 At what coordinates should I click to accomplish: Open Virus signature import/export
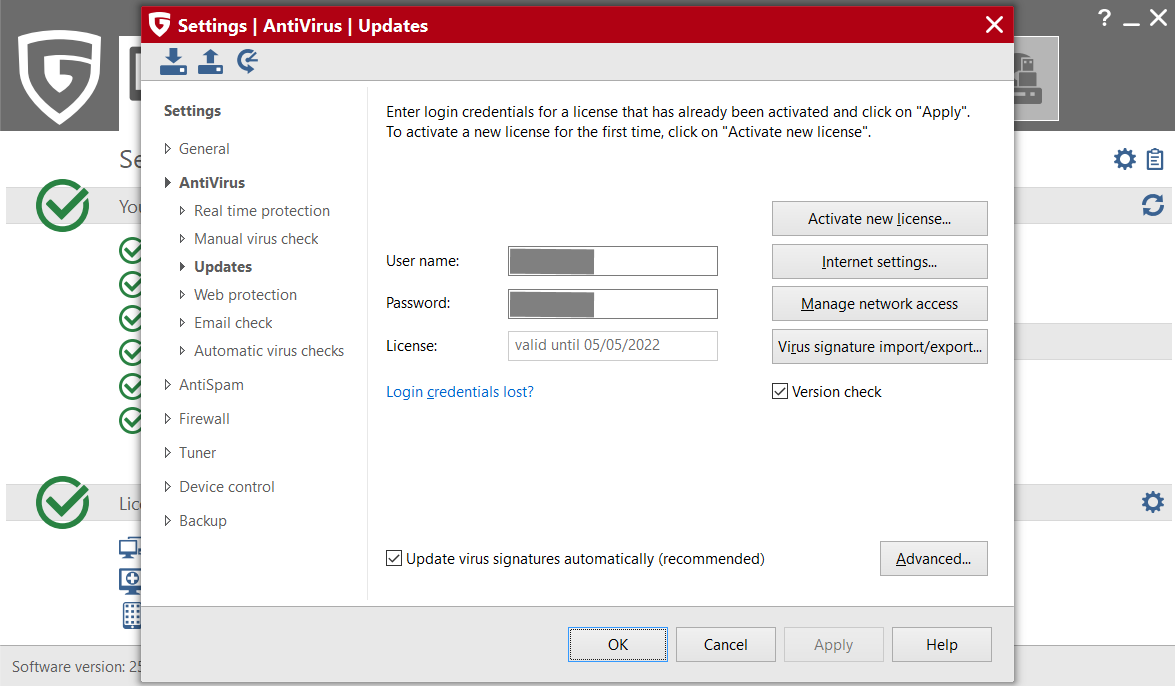[x=880, y=346]
